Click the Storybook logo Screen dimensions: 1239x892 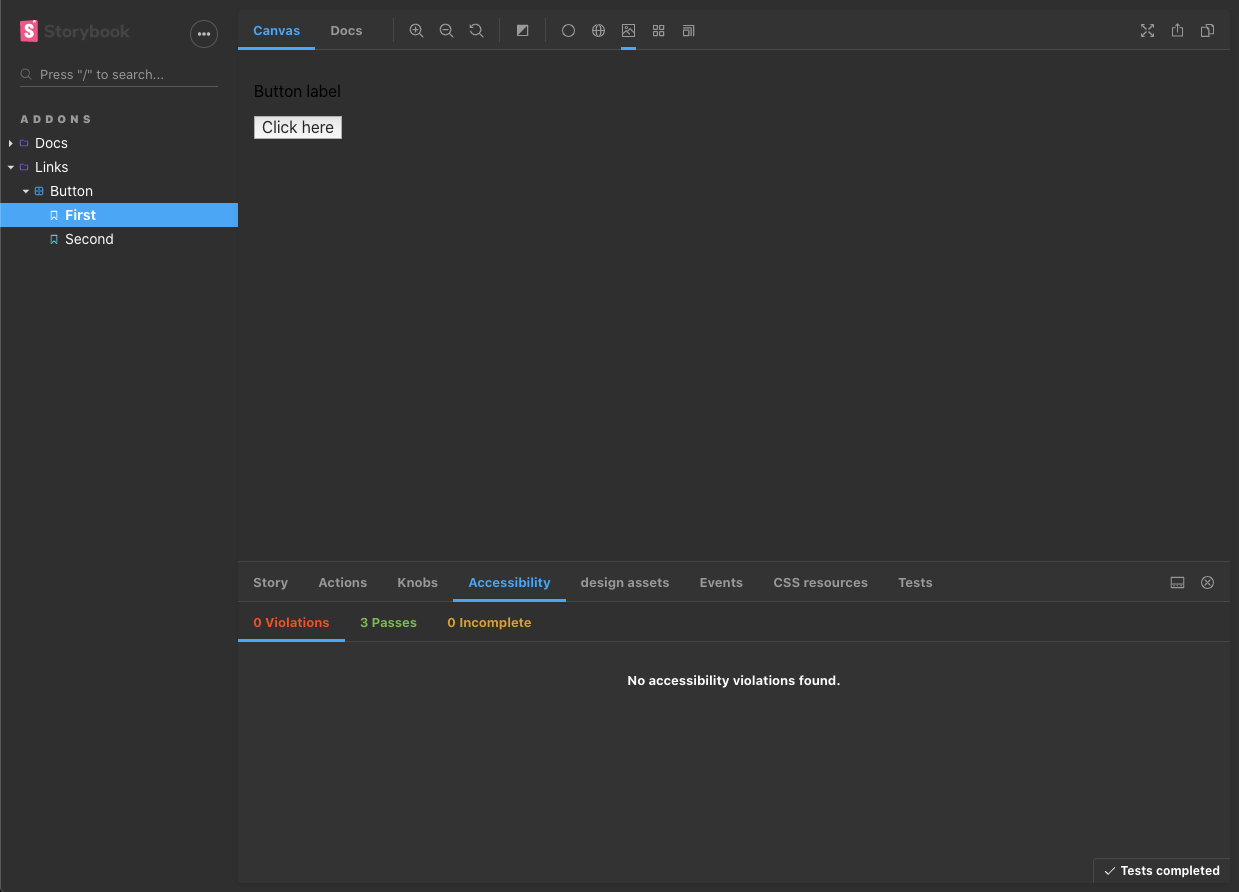tap(75, 31)
